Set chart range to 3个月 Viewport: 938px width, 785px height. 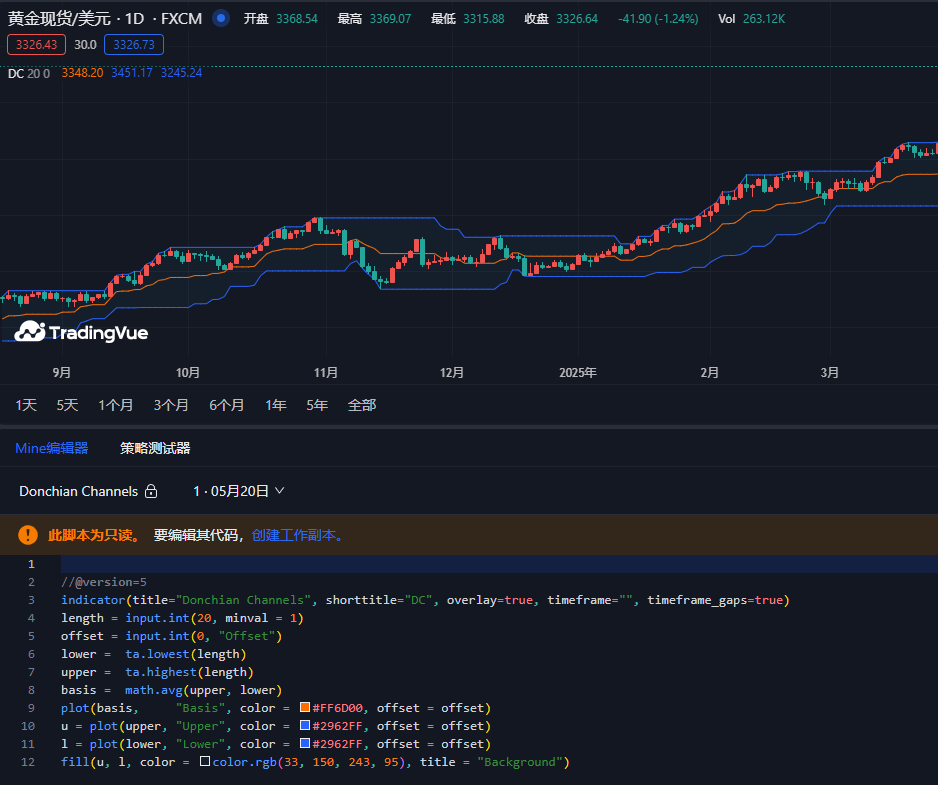[171, 405]
